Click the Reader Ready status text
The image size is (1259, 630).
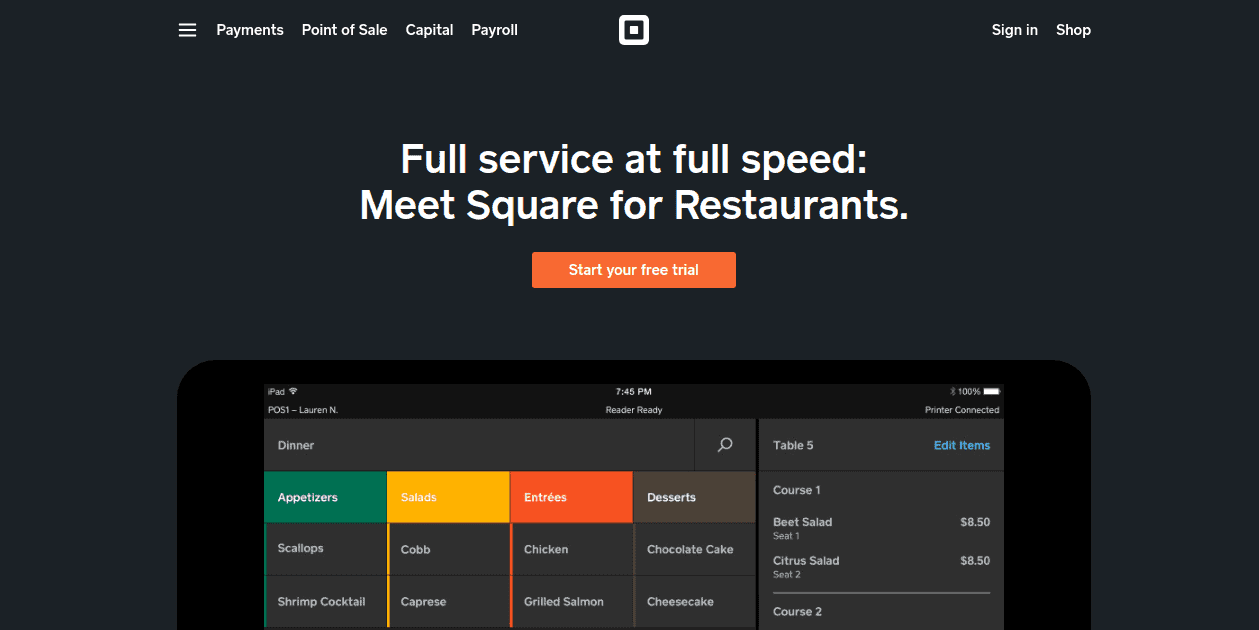click(634, 410)
